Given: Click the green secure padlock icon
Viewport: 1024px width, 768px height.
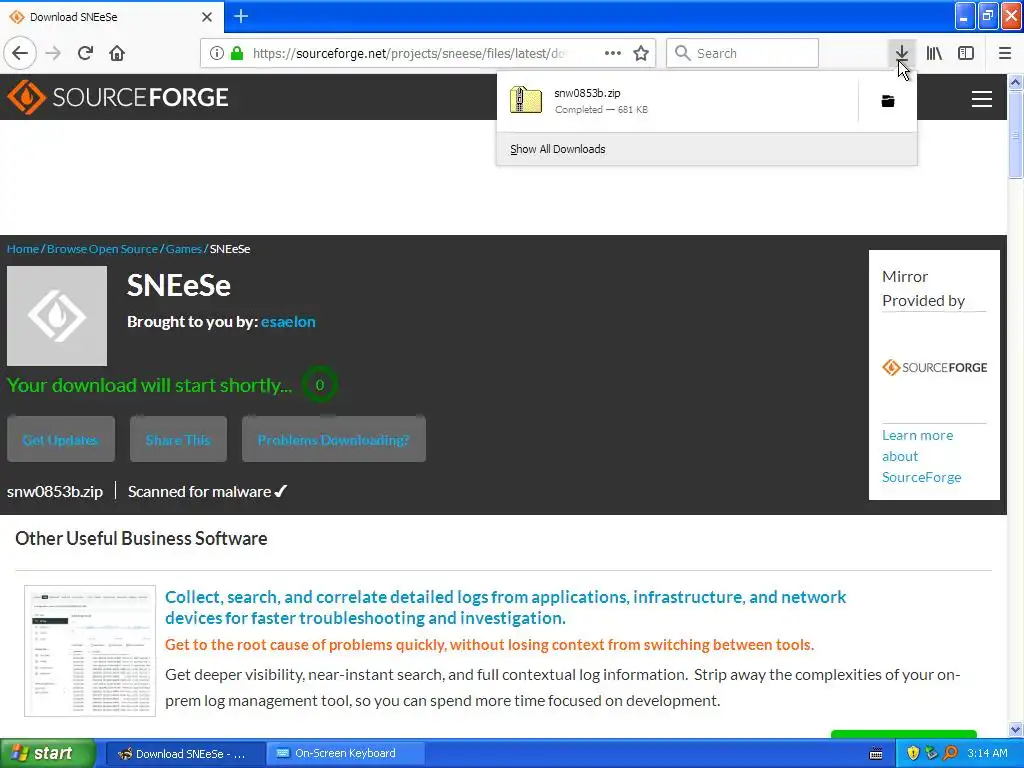Looking at the screenshot, I should point(237,53).
